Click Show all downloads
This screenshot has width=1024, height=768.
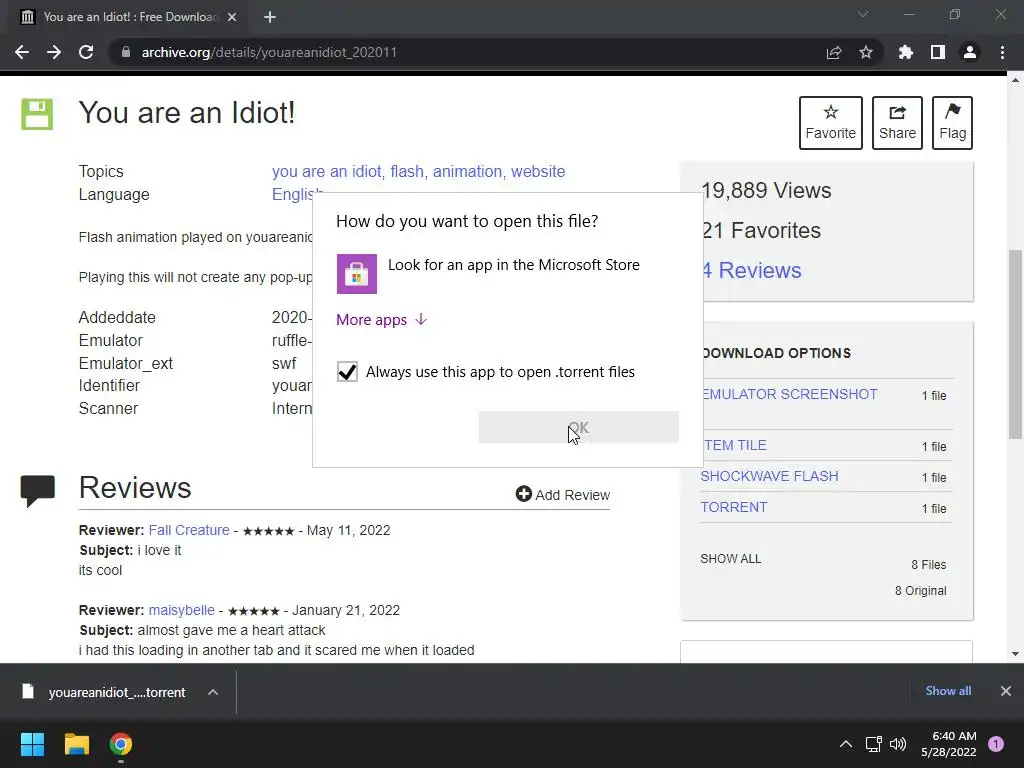[x=948, y=691]
